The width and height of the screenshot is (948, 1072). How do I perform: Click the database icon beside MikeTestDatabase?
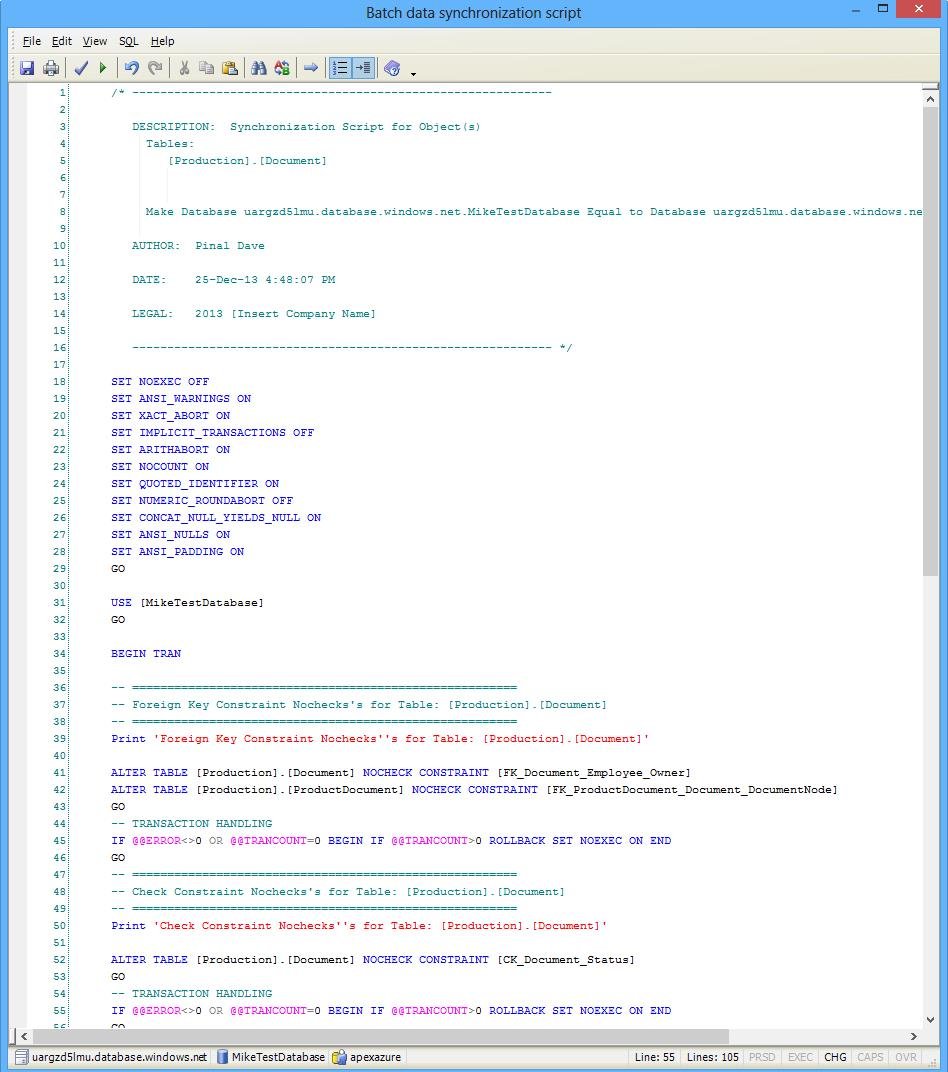[222, 1057]
